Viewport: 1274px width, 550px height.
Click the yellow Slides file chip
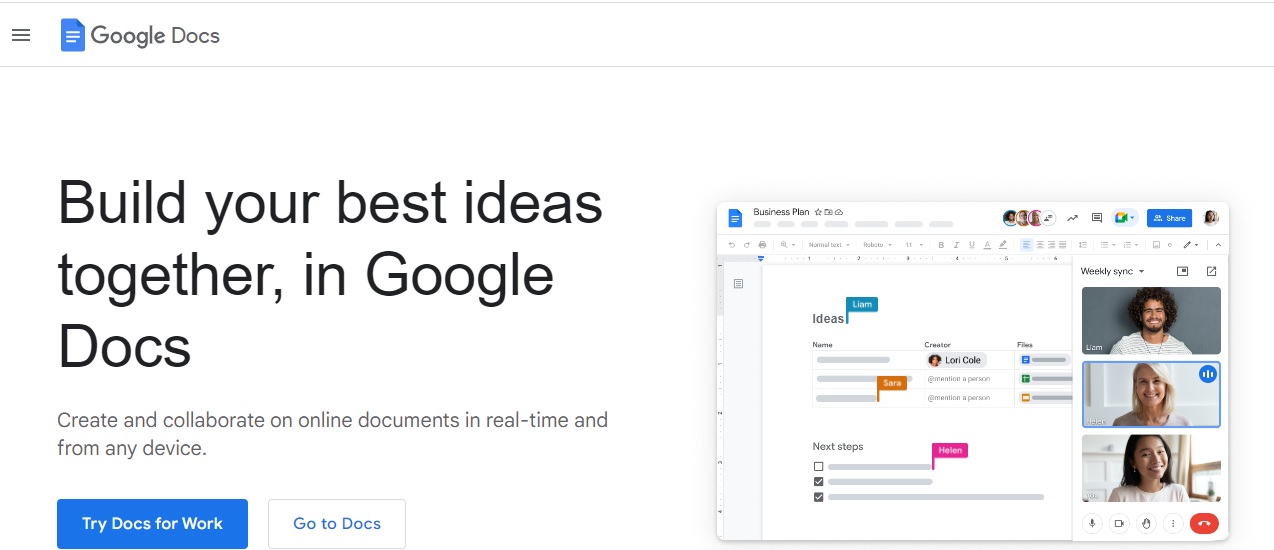(x=1045, y=398)
